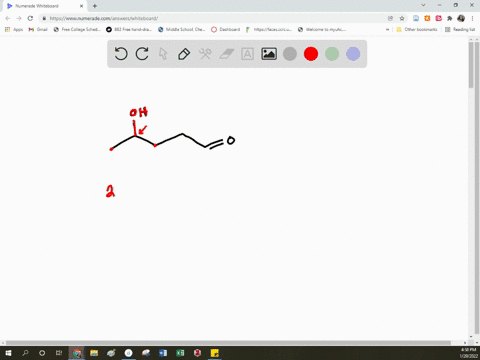
Task: Open the Chrome profile avatar
Action: point(461,18)
